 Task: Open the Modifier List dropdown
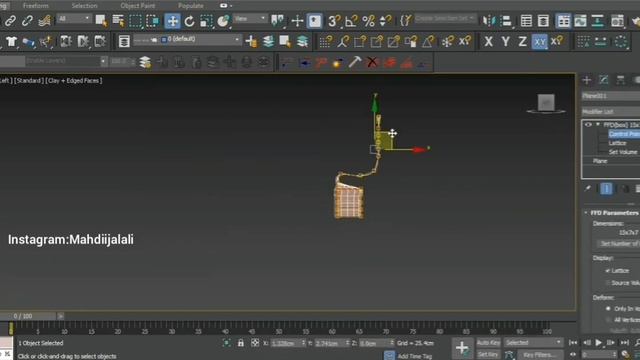(x=611, y=111)
